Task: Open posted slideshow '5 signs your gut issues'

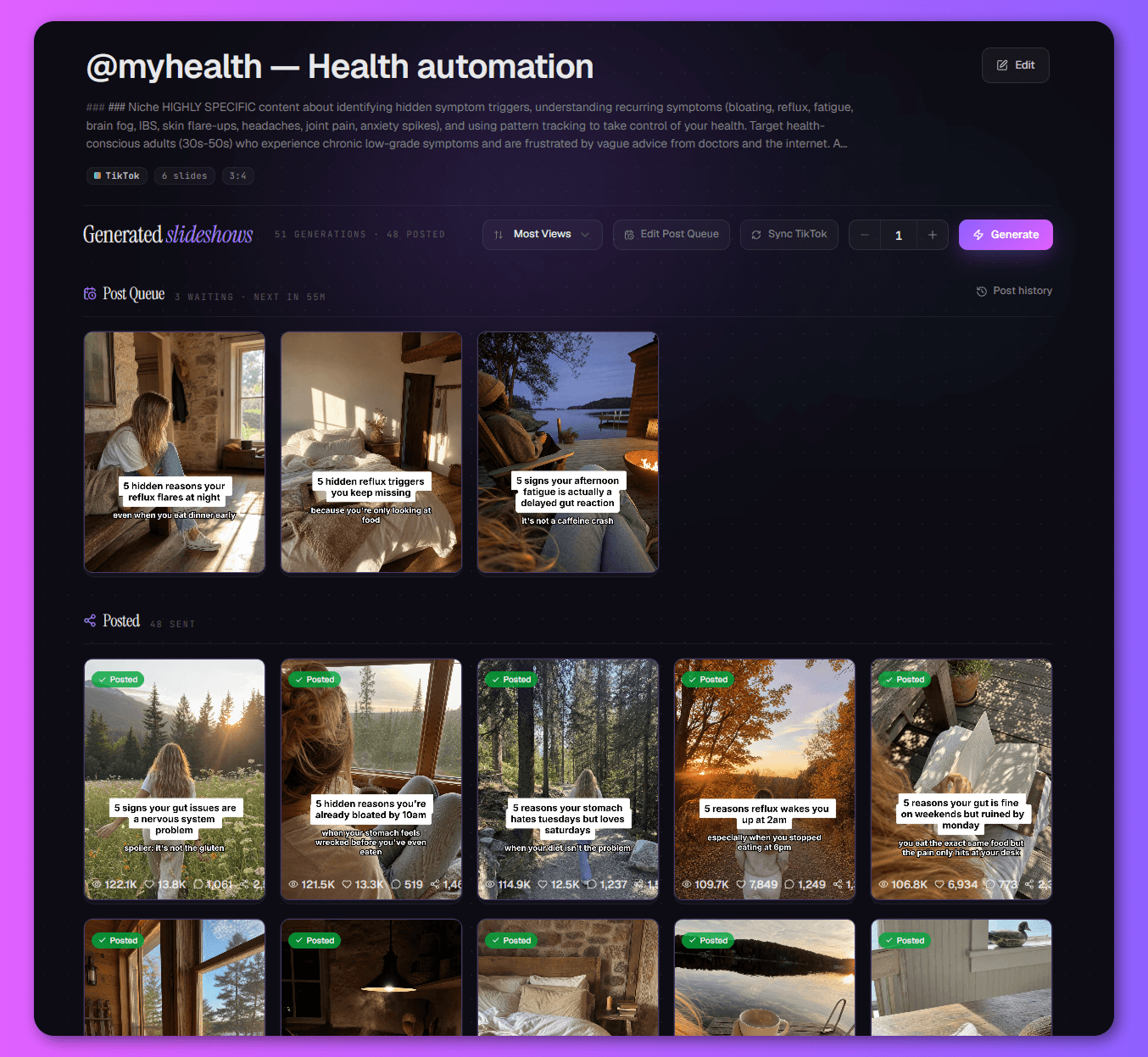Action: pos(175,779)
